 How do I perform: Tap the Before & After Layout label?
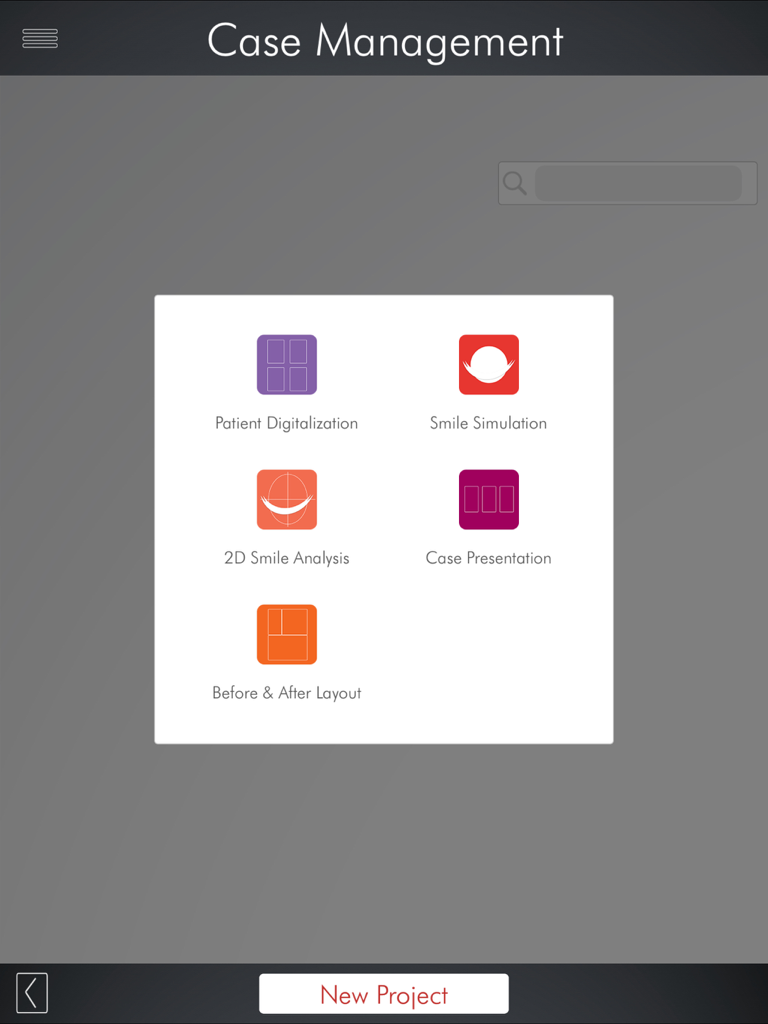[x=287, y=693]
